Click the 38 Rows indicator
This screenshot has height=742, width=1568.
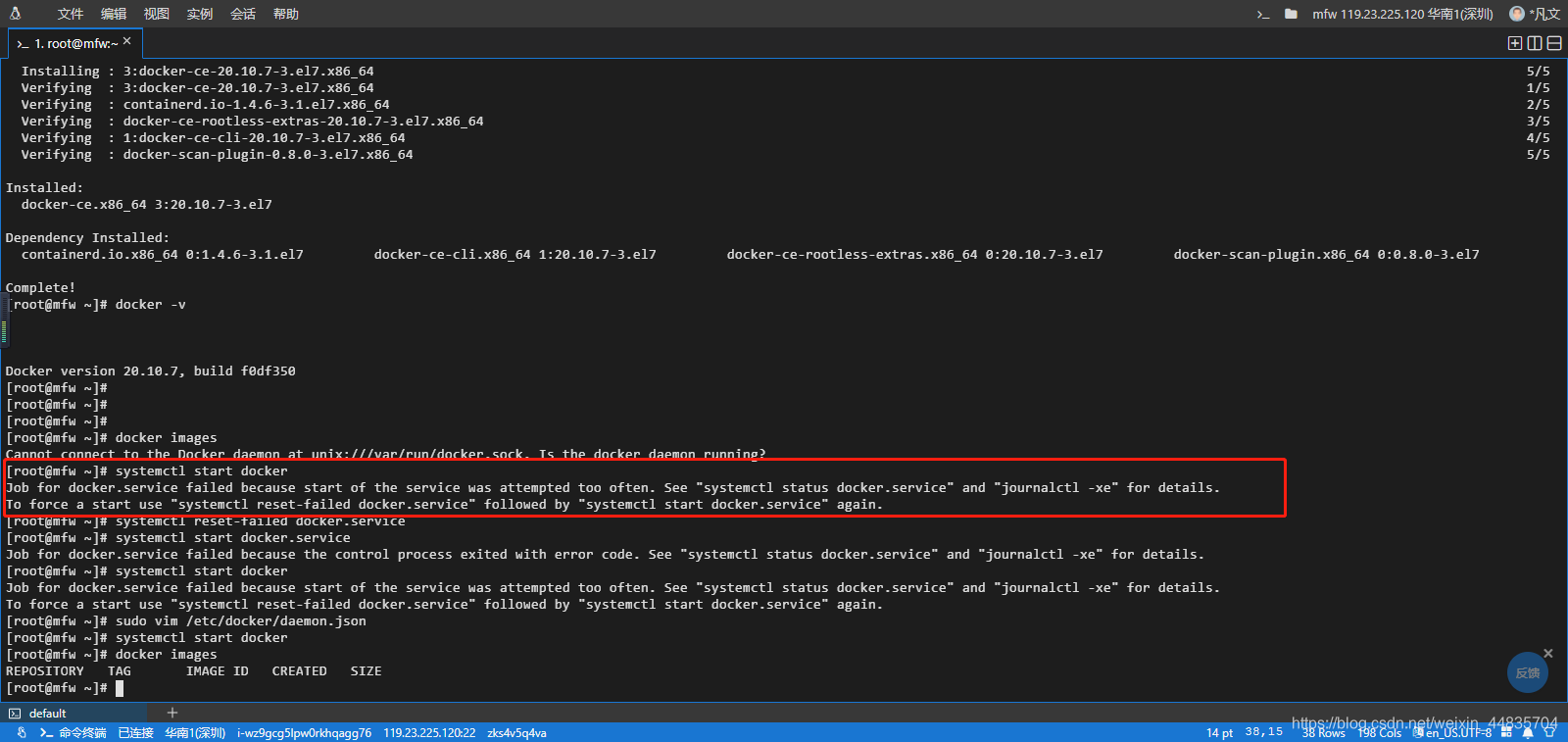point(1323,732)
